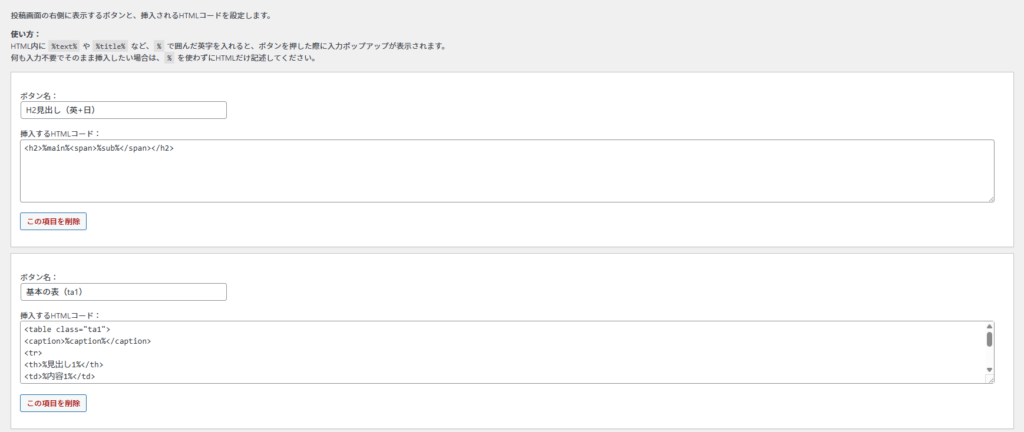Image resolution: width=1024 pixels, height=432 pixels.
Task: Click the %text% code example in instructions
Action: (64, 47)
